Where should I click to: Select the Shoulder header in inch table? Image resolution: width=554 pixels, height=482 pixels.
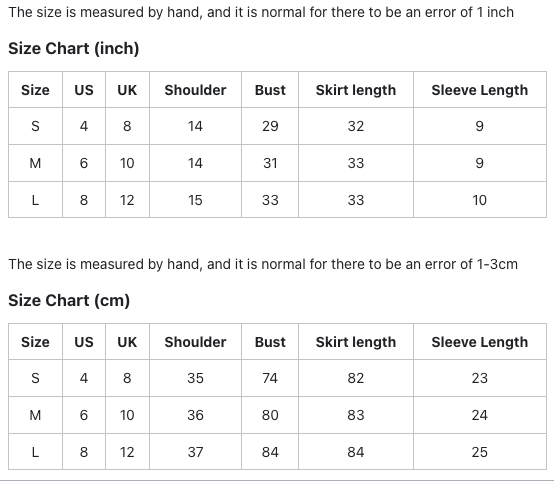click(195, 90)
